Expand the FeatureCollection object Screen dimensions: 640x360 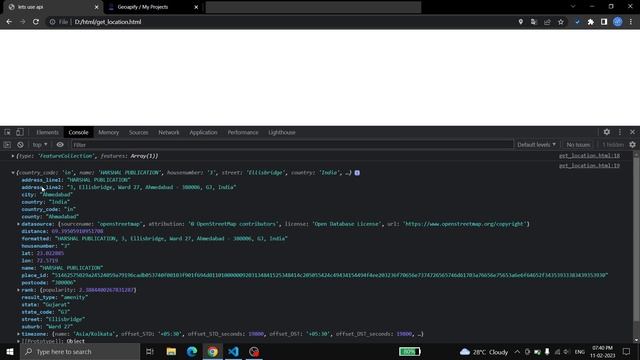(x=13, y=156)
